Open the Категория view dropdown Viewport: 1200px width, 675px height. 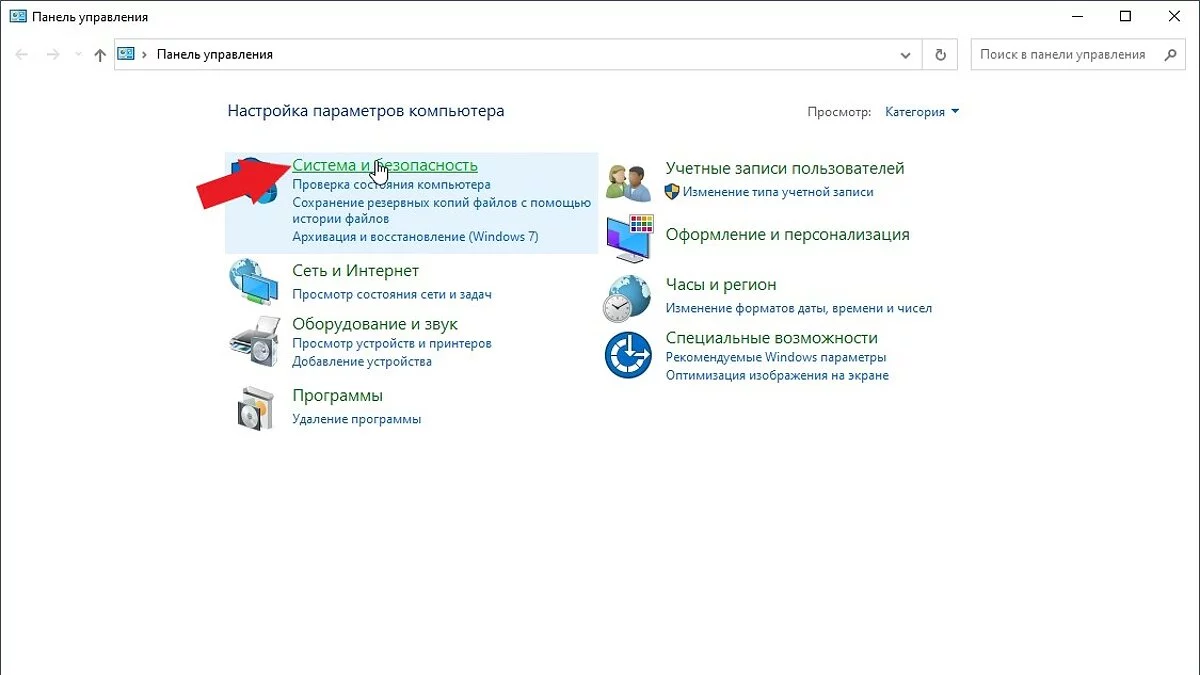coord(922,112)
